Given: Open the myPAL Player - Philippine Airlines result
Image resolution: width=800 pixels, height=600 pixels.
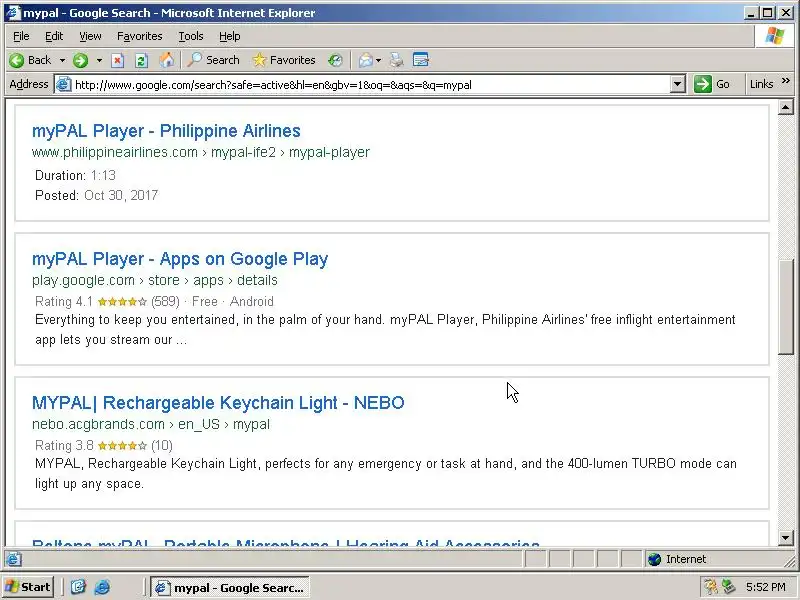Looking at the screenshot, I should coord(166,131).
